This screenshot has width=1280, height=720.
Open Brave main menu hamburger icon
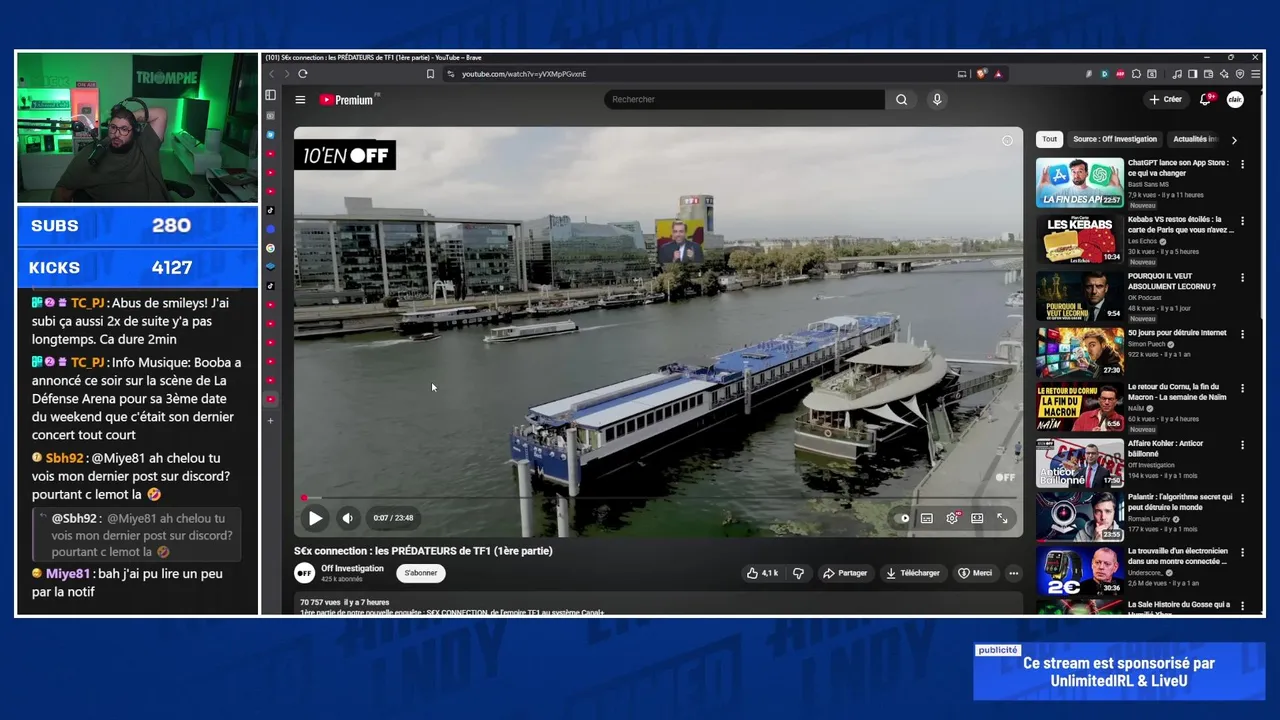point(1254,74)
